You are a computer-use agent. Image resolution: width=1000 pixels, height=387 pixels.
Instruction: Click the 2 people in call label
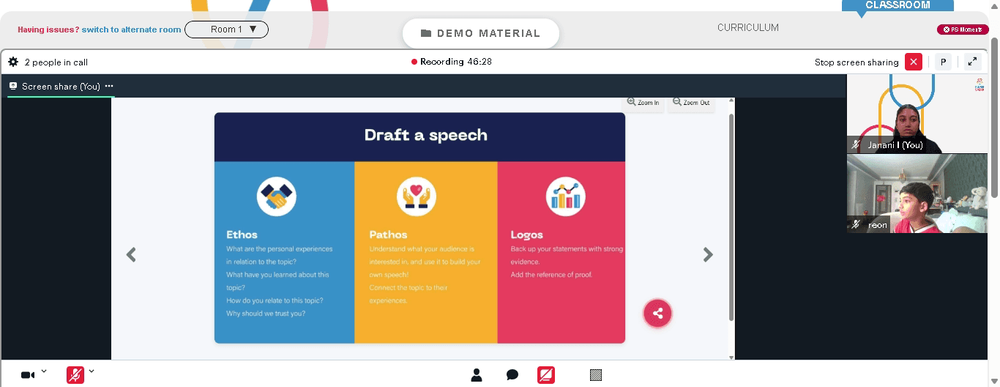[x=56, y=62]
